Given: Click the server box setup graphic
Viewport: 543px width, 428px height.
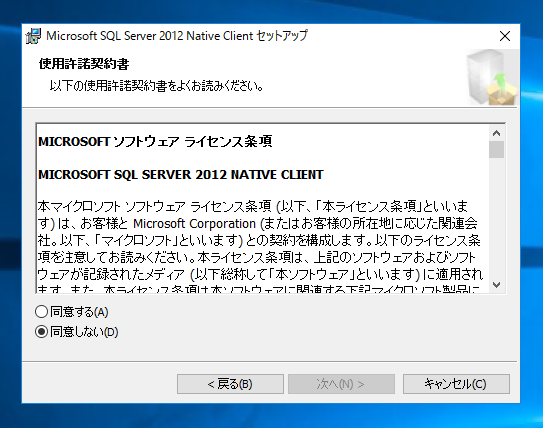Looking at the screenshot, I should pos(491,77).
